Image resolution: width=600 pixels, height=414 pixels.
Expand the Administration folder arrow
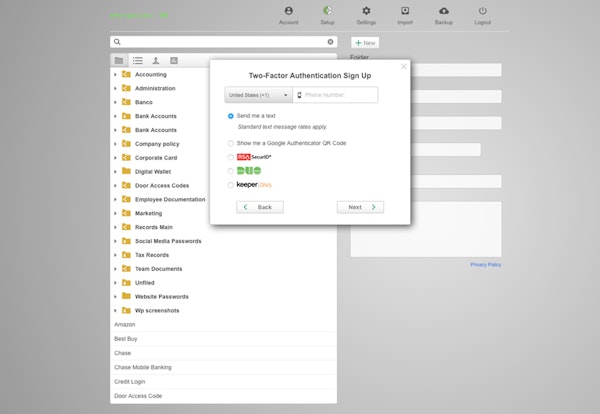pos(115,88)
